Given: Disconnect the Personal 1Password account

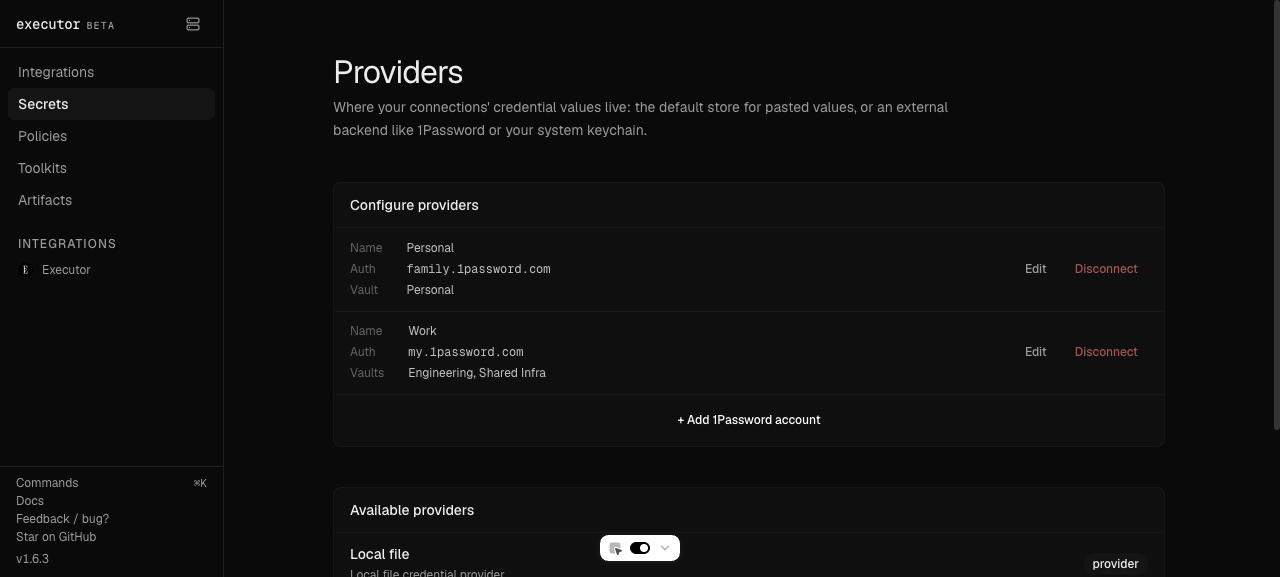Looking at the screenshot, I should (1106, 269).
